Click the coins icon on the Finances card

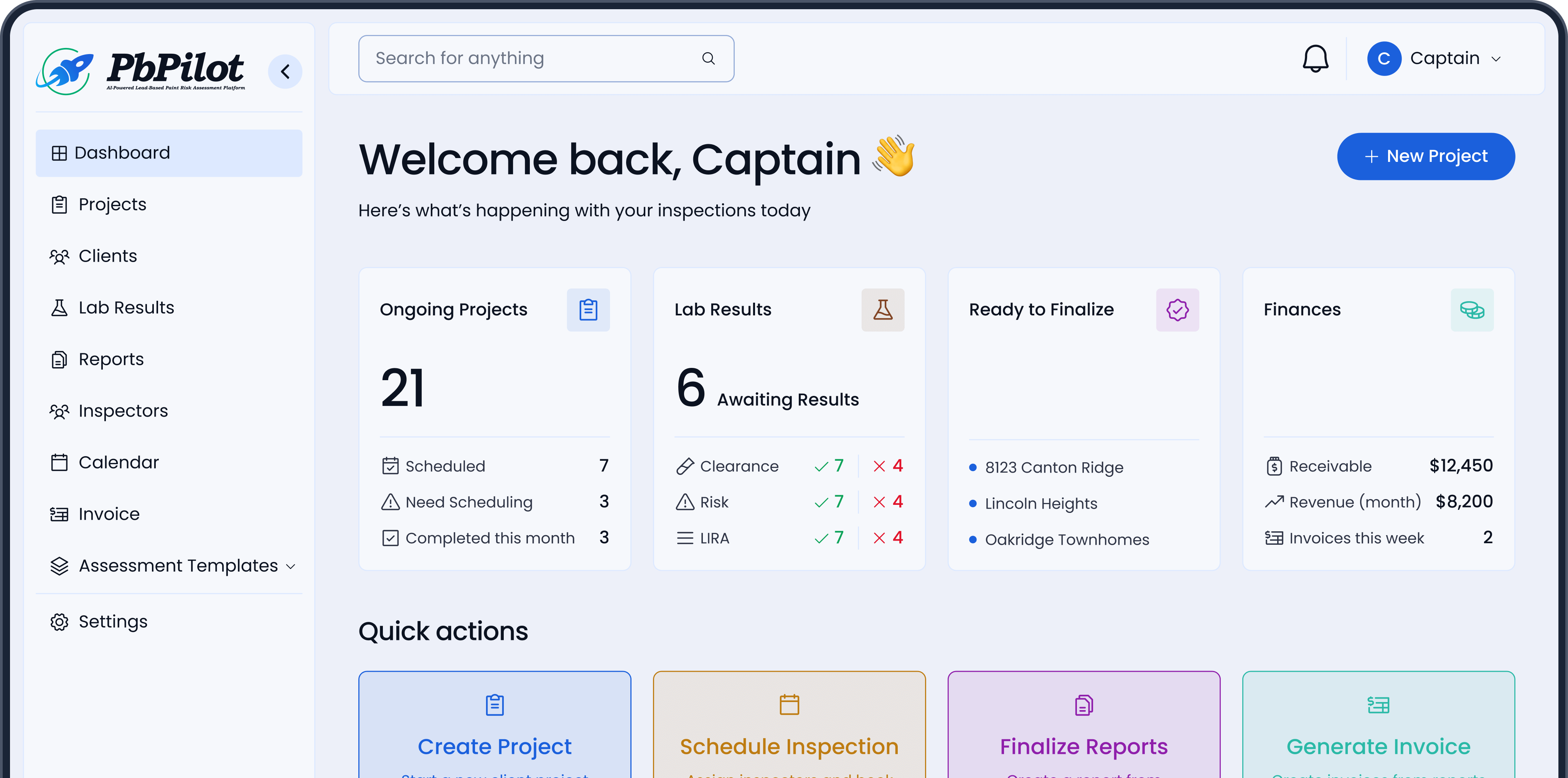pos(1472,310)
